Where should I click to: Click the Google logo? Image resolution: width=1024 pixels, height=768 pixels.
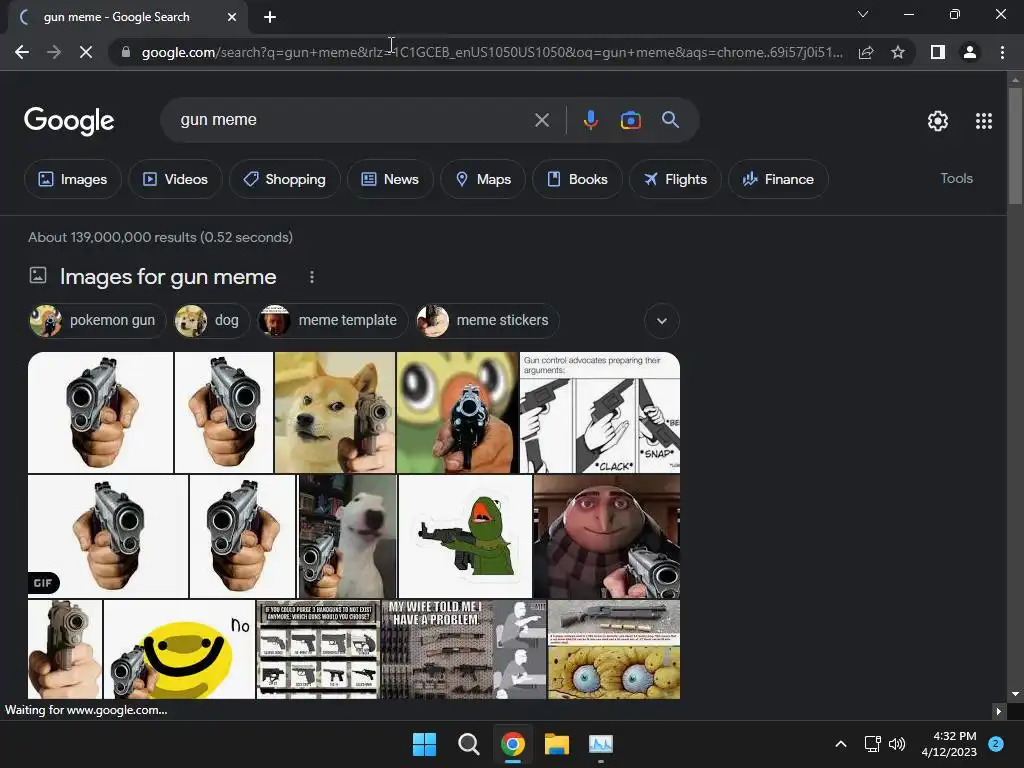69,121
